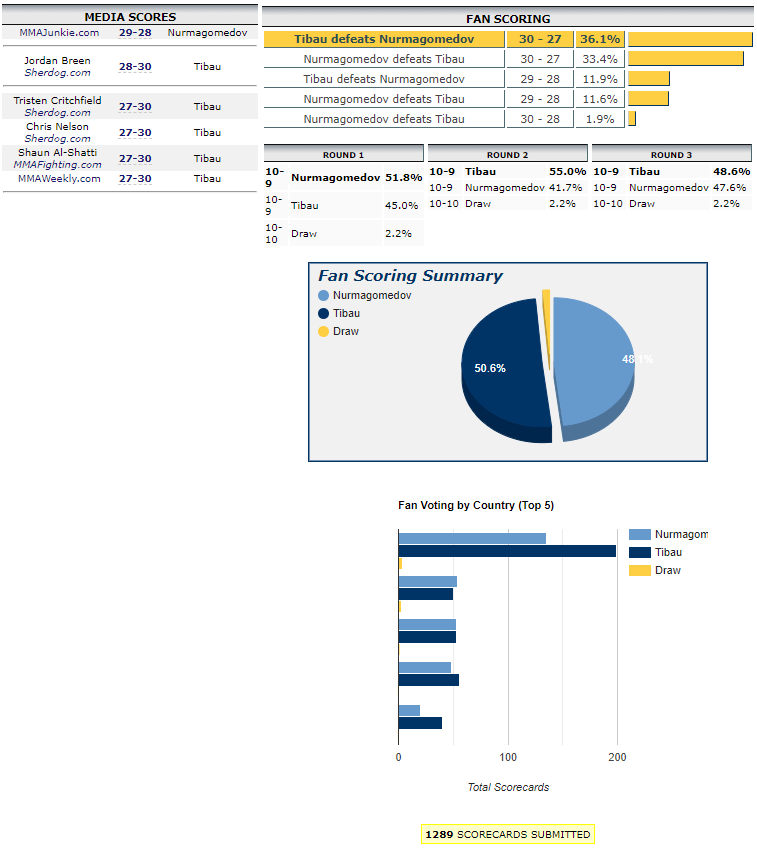Click the Total Scorecards axis label

coord(508,787)
